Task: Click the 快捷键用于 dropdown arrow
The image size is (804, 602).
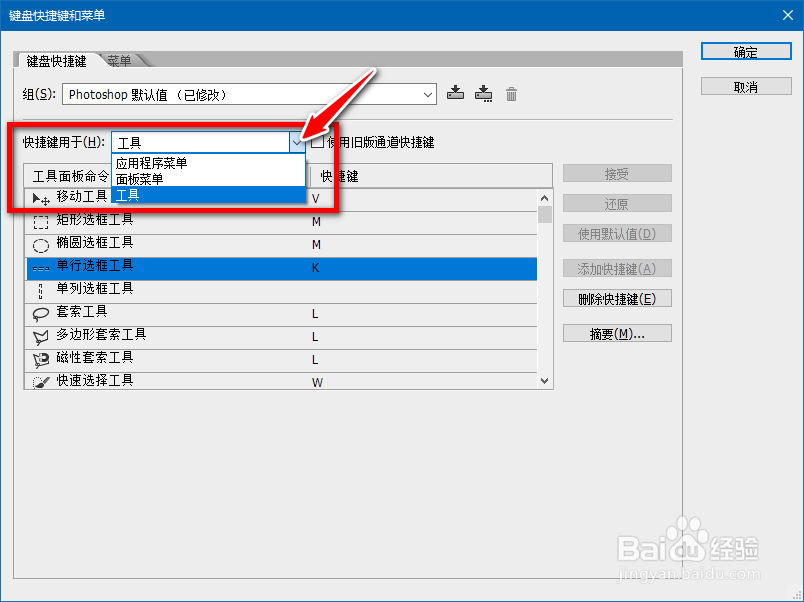Action: (x=297, y=143)
